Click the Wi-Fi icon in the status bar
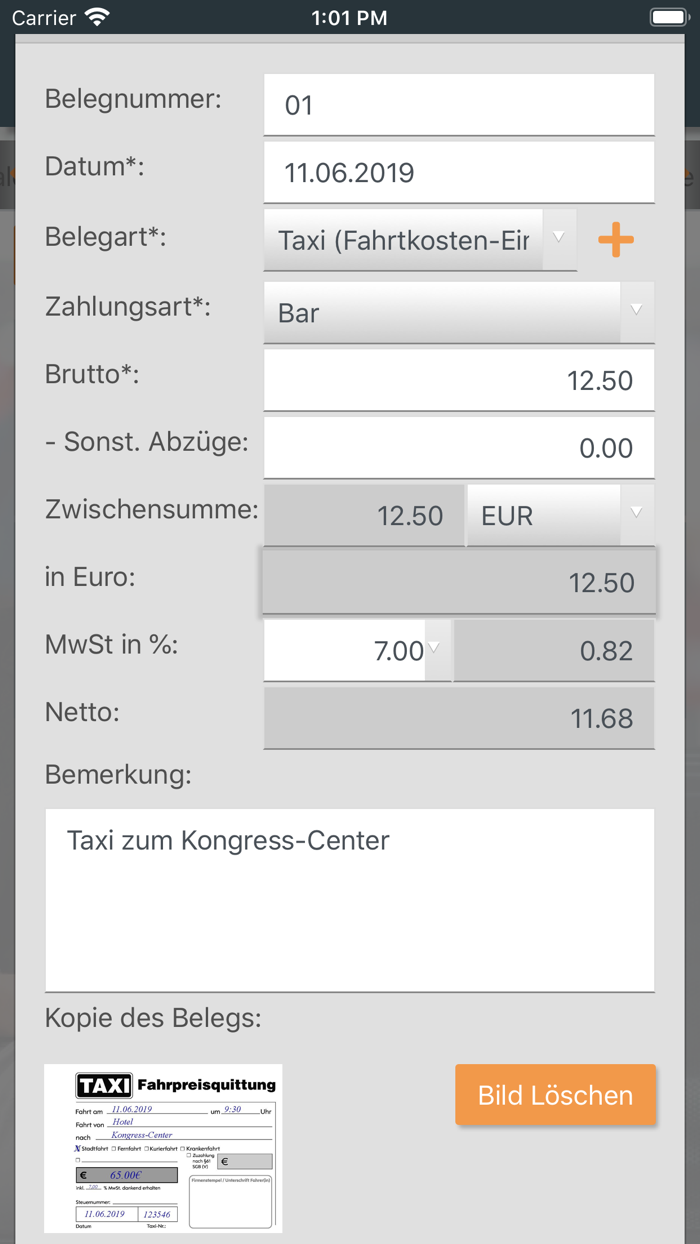This screenshot has height=1244, width=700. pyautogui.click(x=95, y=17)
